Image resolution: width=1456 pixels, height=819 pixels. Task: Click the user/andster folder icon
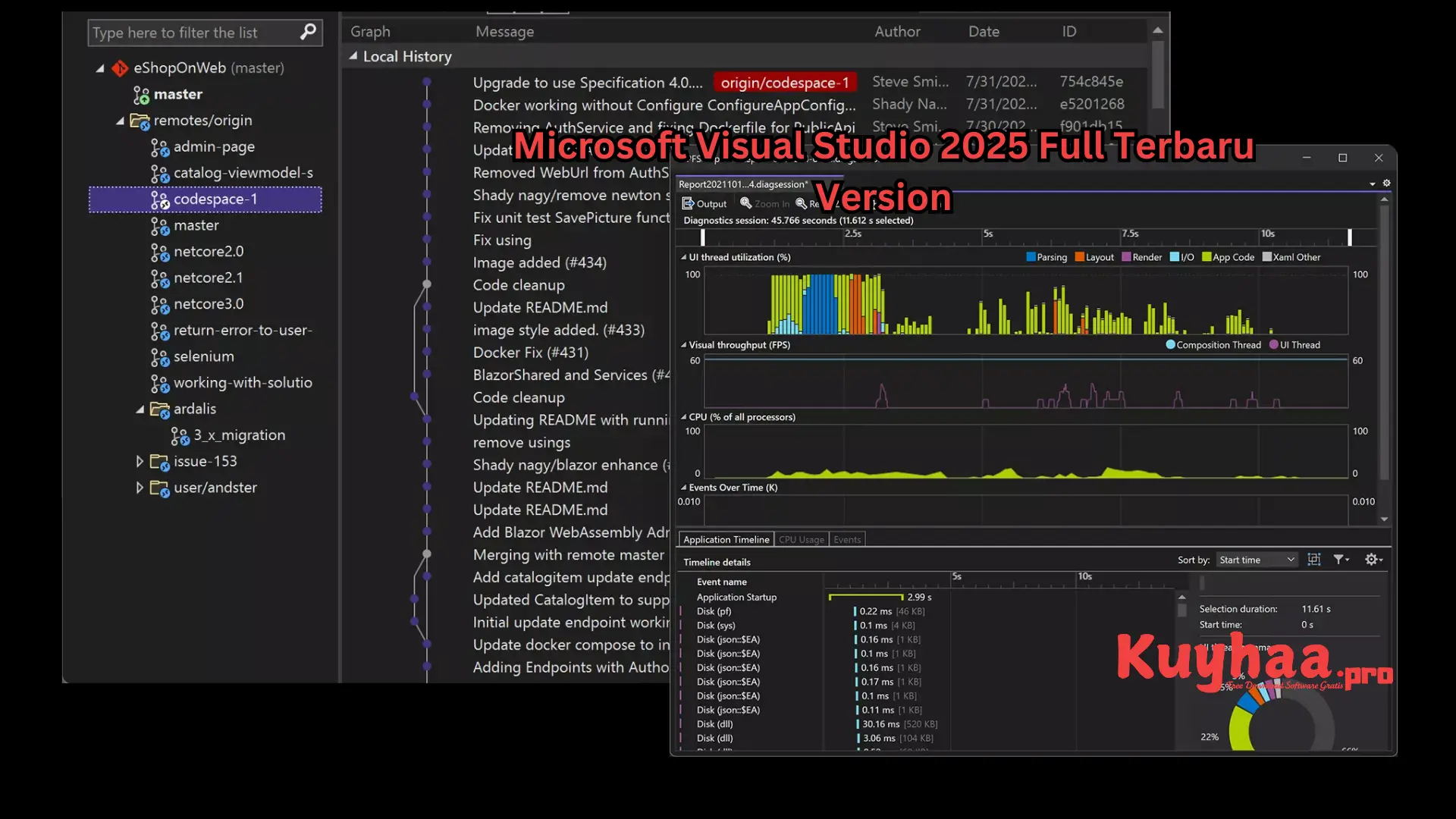[x=159, y=488]
